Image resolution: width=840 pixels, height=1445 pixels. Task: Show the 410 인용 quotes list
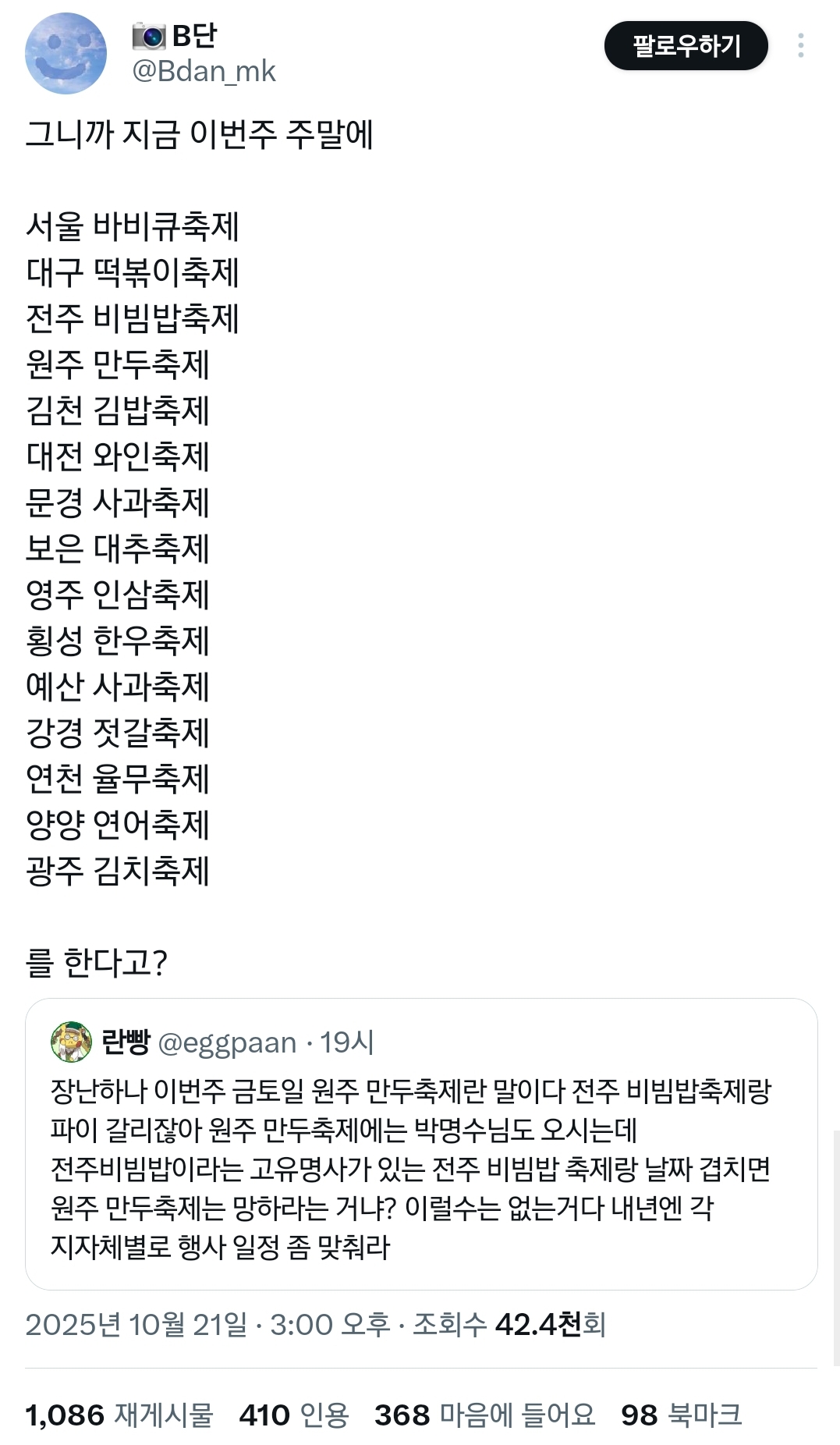coord(293,1415)
